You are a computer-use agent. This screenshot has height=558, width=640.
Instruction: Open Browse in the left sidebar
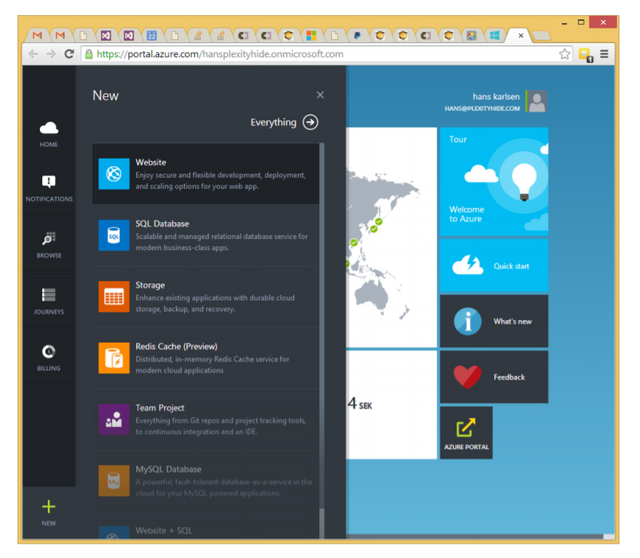click(49, 244)
